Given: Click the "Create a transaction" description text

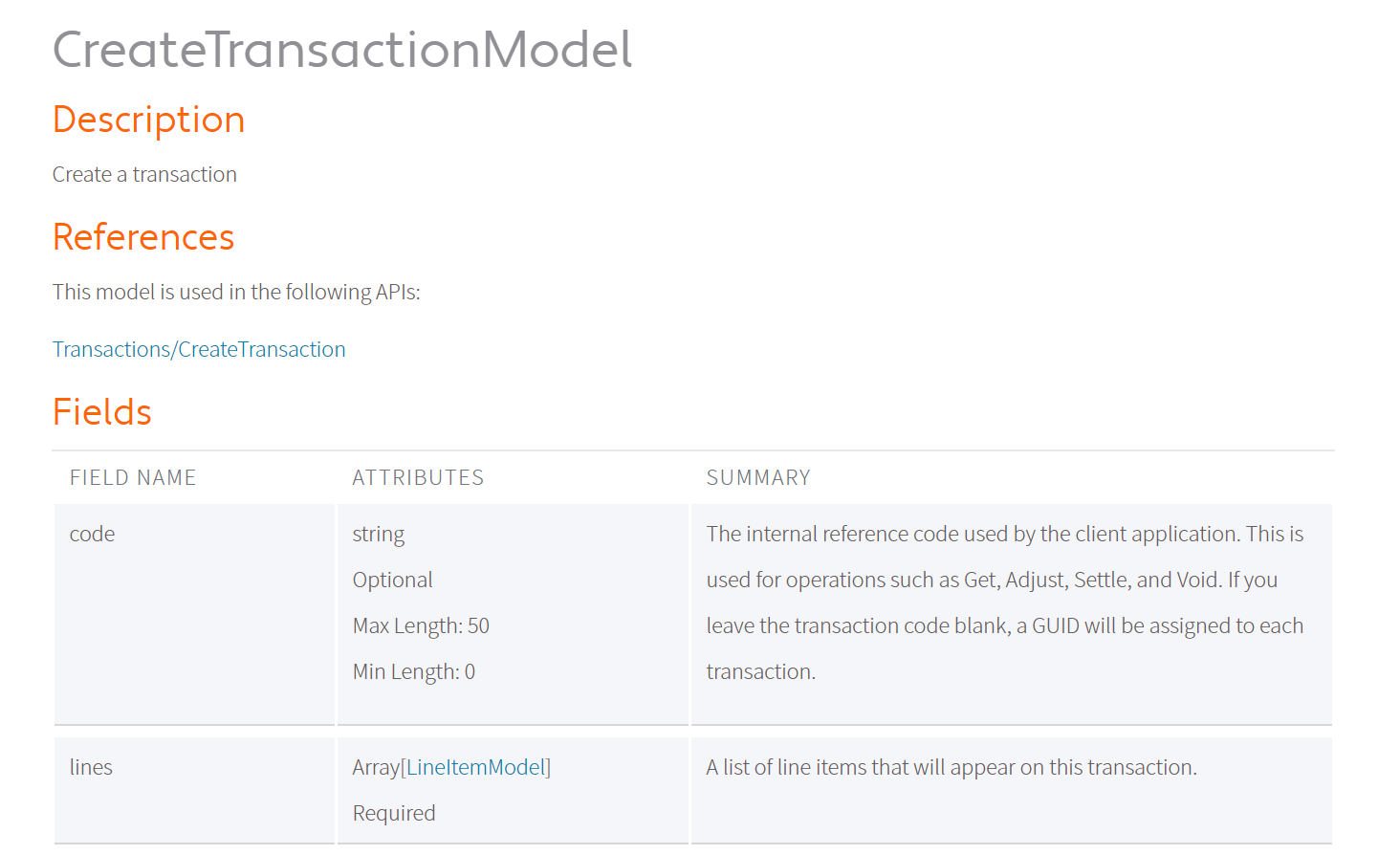Looking at the screenshot, I should tap(144, 175).
